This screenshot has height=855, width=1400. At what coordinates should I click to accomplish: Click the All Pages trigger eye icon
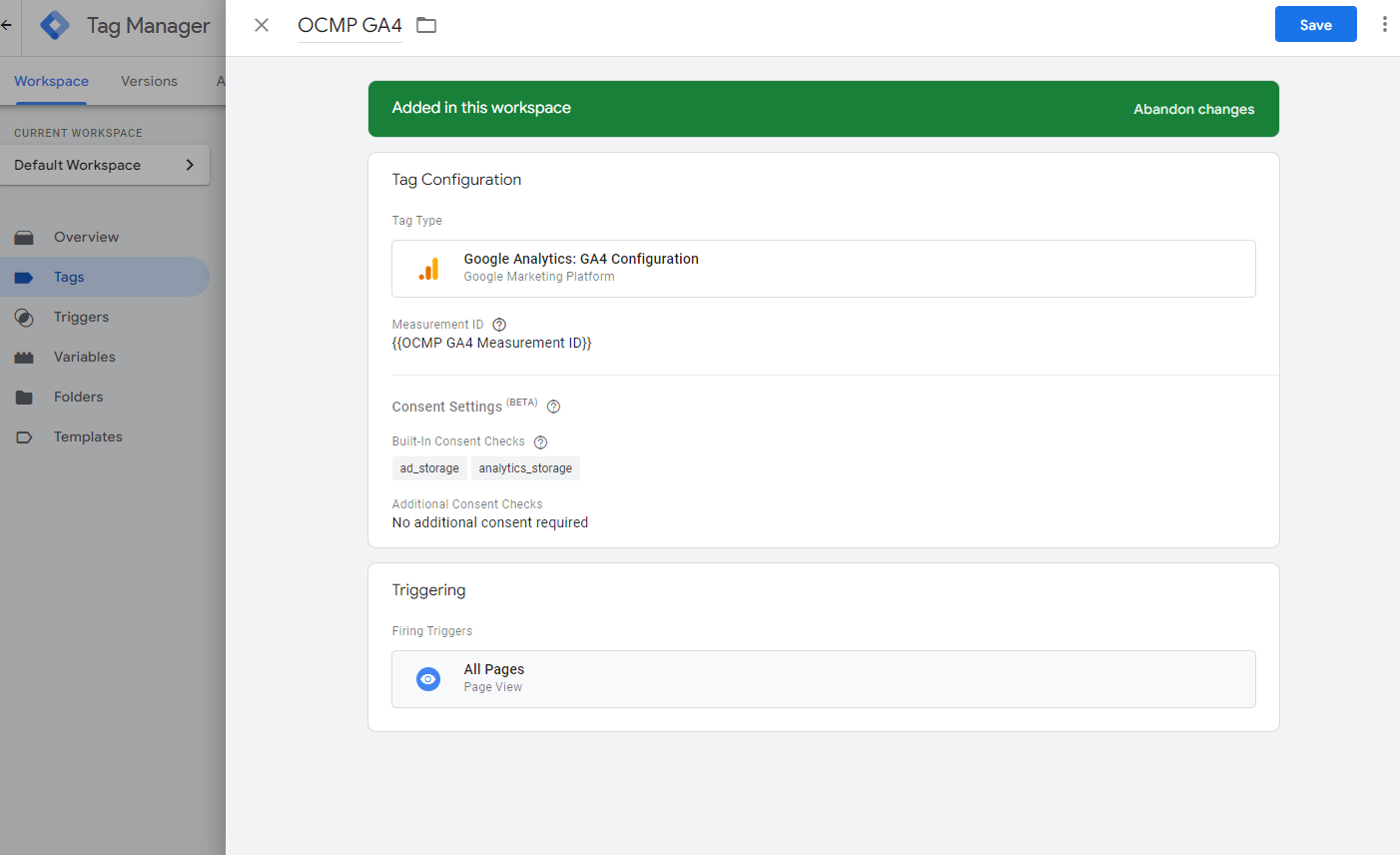point(428,679)
